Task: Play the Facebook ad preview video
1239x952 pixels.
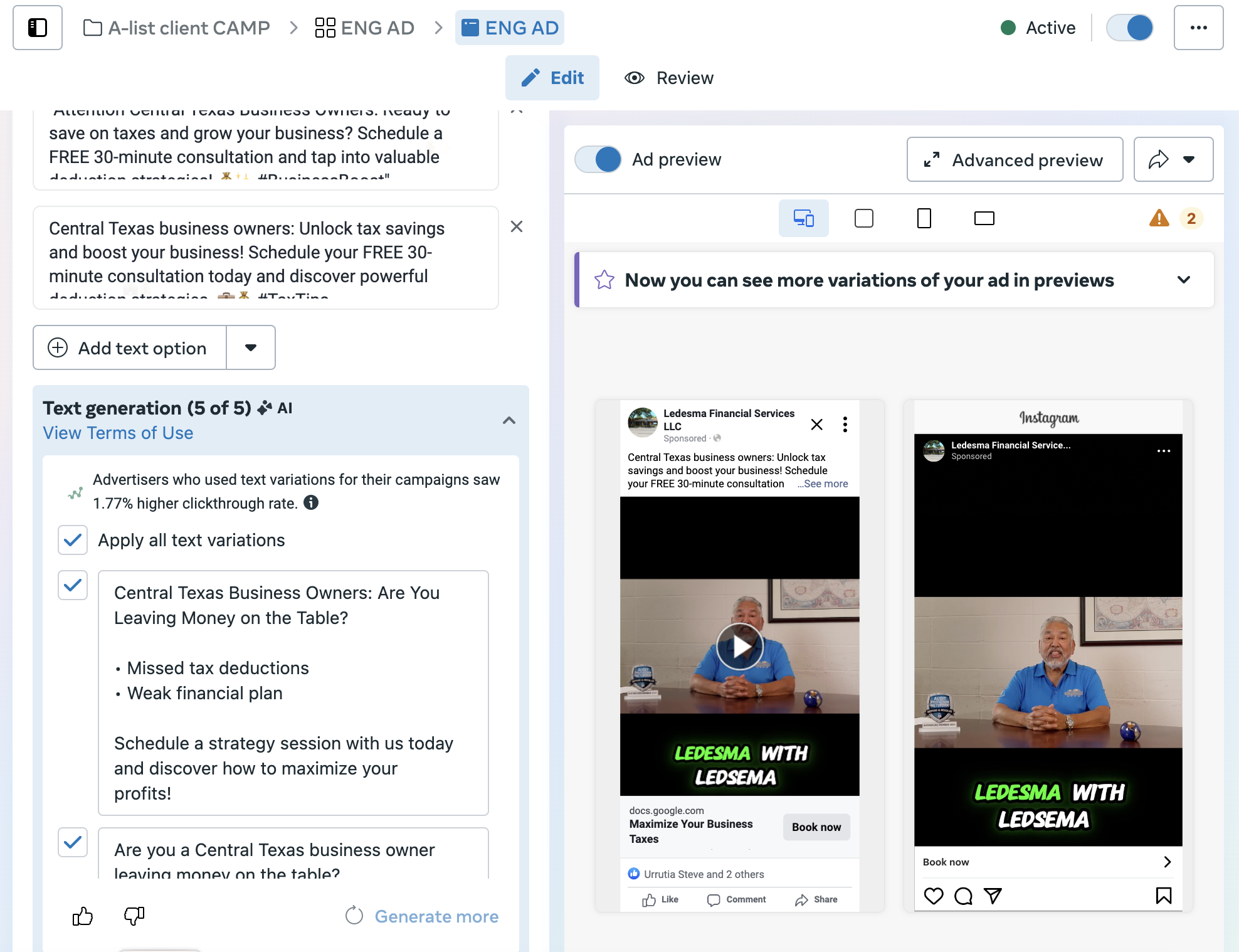Action: 739,646
